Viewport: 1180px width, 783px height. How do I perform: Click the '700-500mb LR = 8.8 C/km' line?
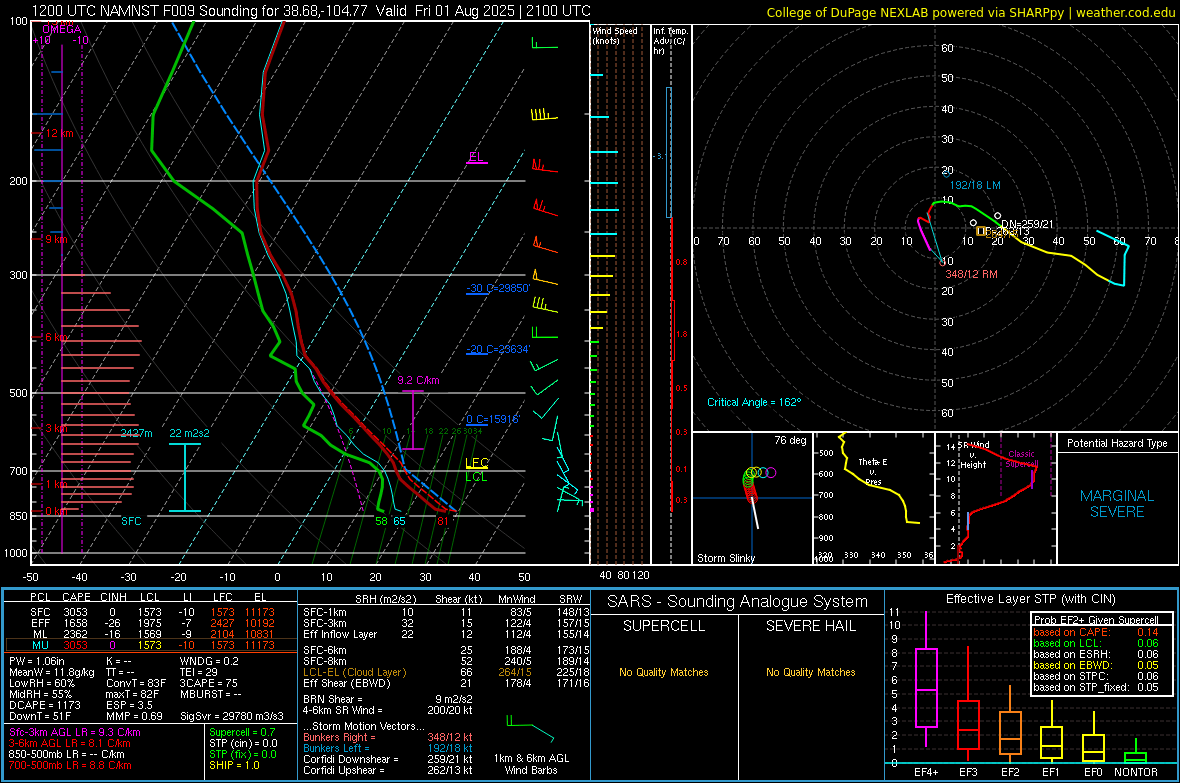[x=70, y=765]
